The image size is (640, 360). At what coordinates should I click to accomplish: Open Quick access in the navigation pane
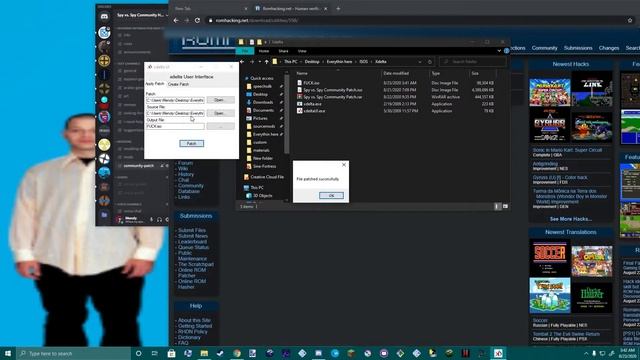tap(261, 78)
